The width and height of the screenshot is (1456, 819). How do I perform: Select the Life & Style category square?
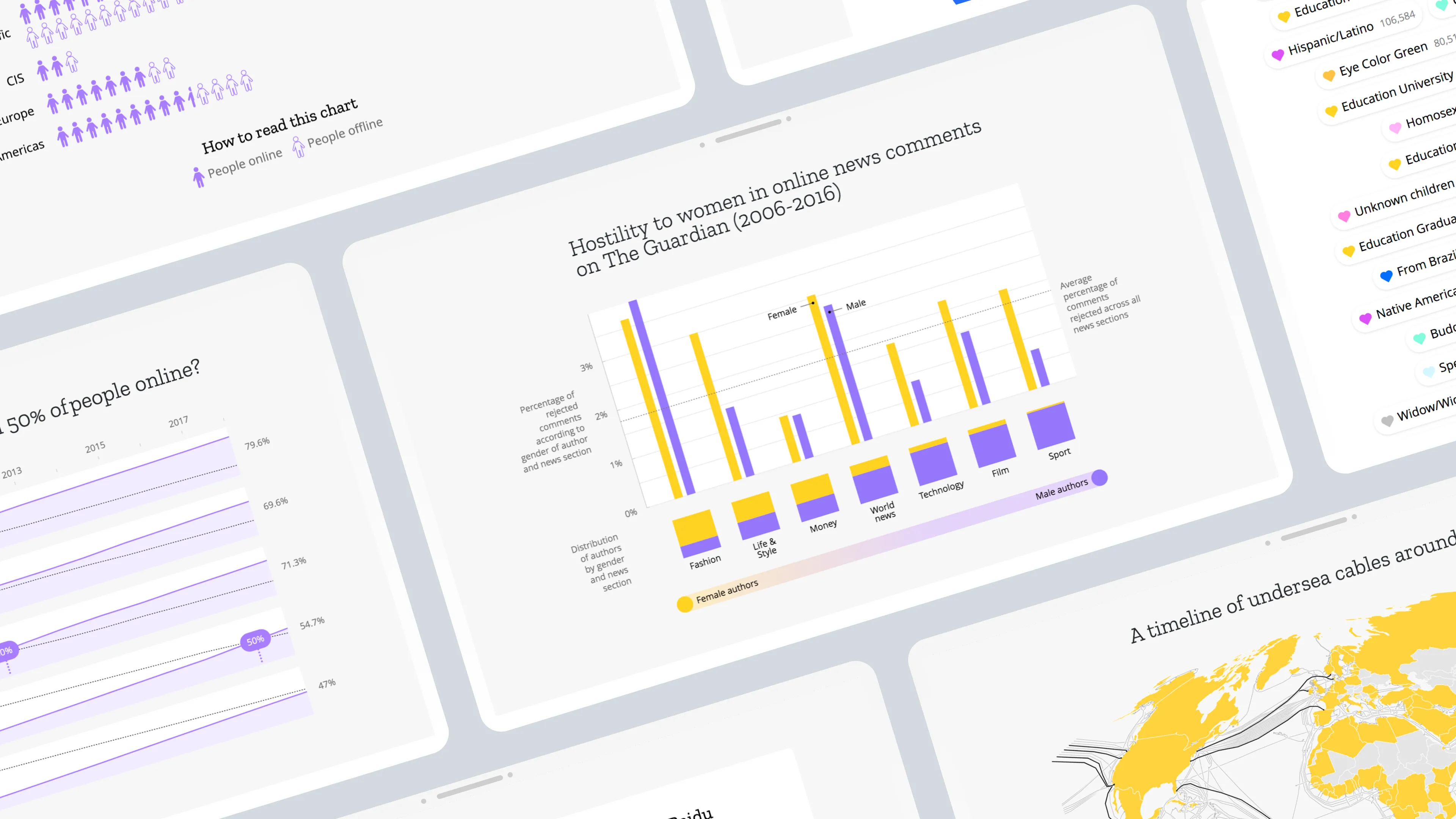tap(755, 516)
